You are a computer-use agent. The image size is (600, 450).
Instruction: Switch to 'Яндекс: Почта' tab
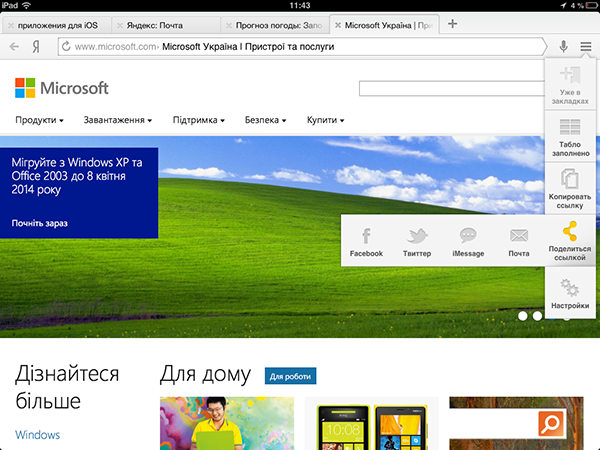pos(166,25)
